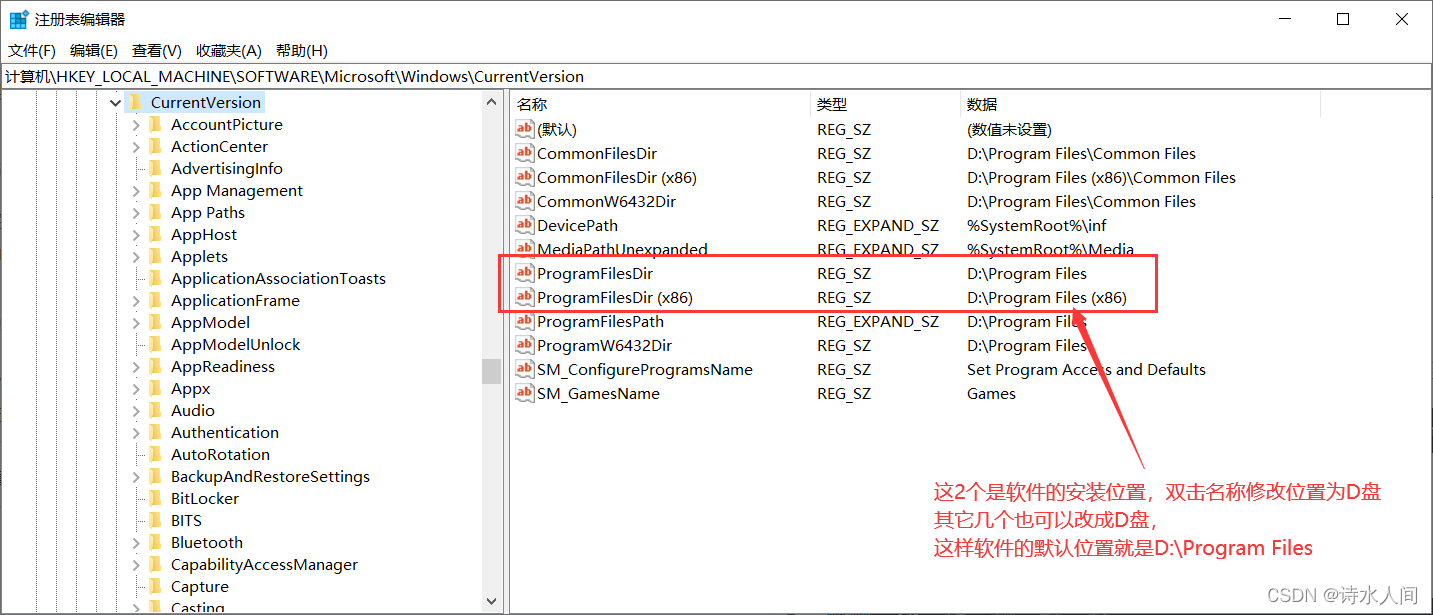Click the folder icon of App Paths key

155,212
